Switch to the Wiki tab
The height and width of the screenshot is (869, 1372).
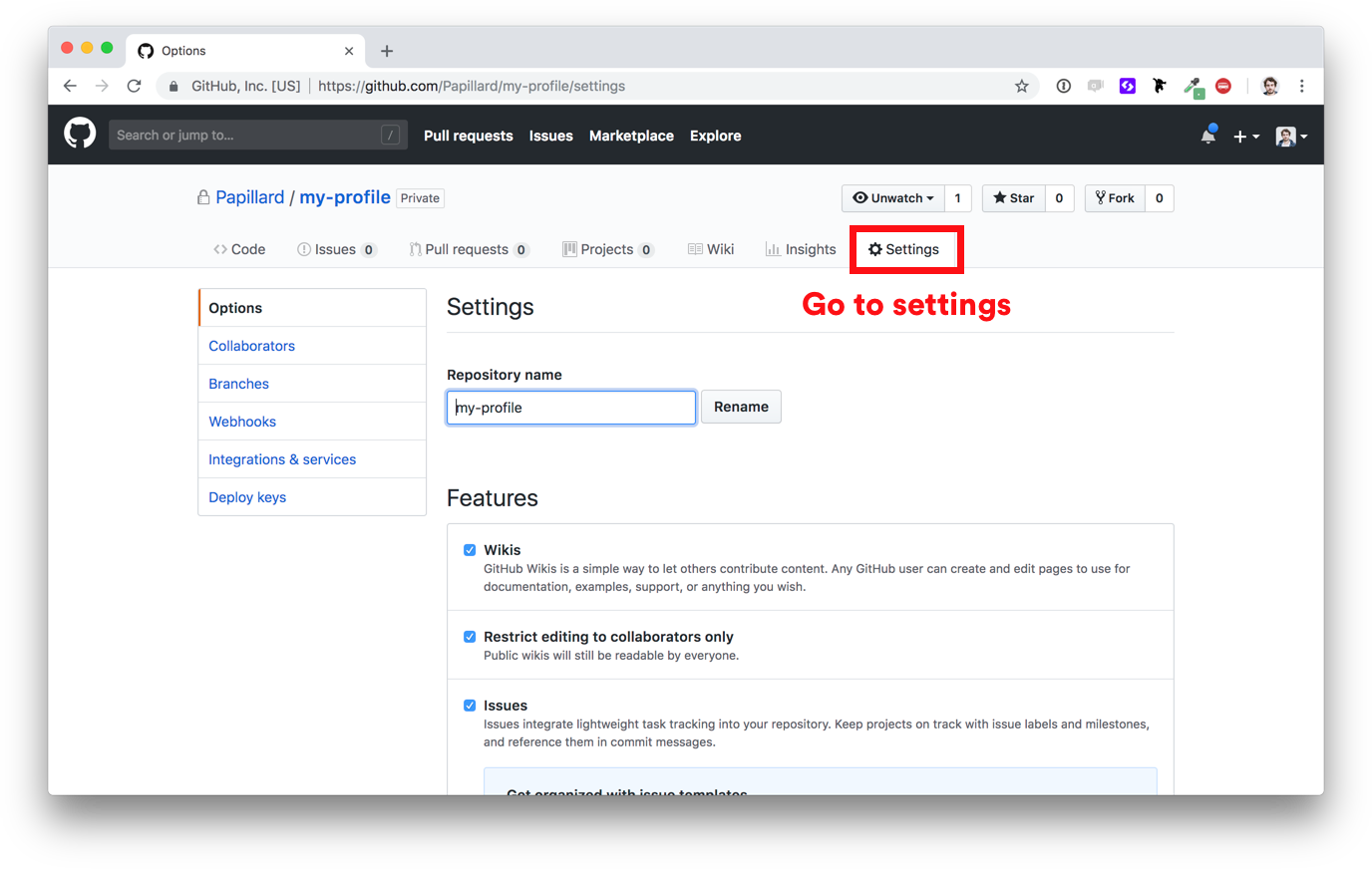(x=711, y=249)
